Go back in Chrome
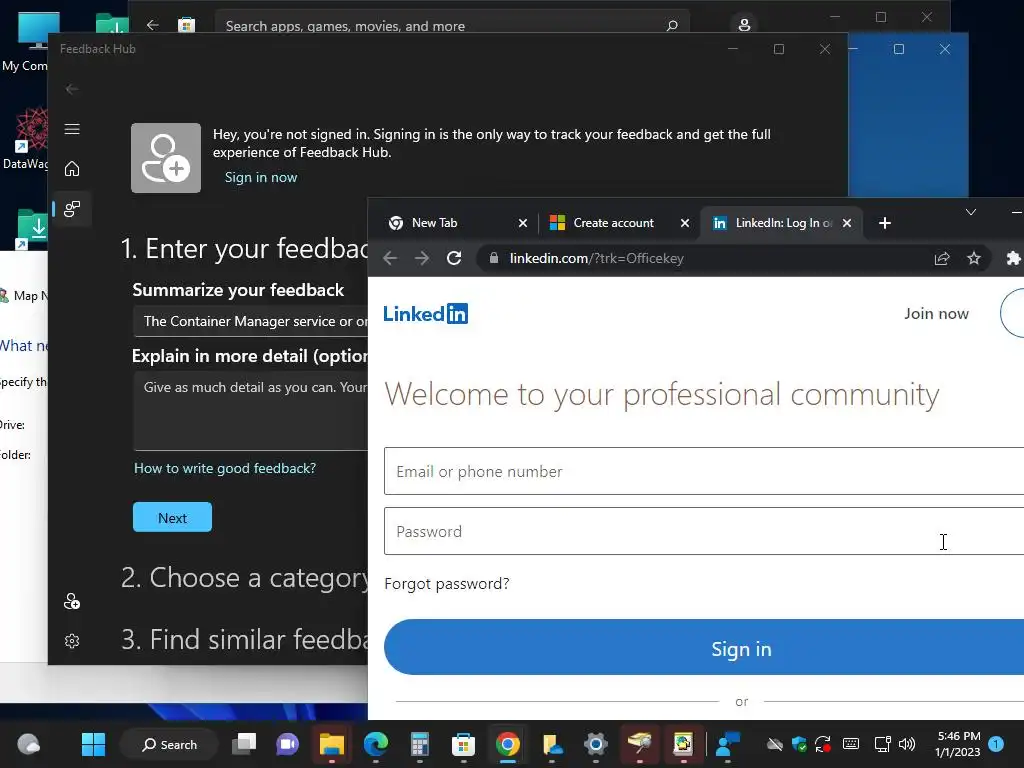 (391, 258)
